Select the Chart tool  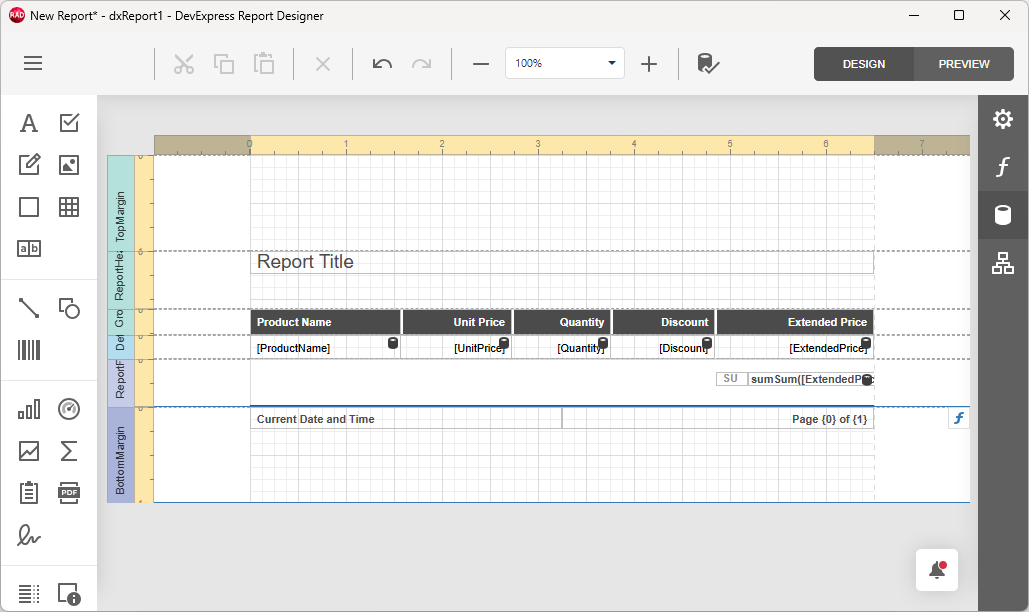(x=29, y=409)
